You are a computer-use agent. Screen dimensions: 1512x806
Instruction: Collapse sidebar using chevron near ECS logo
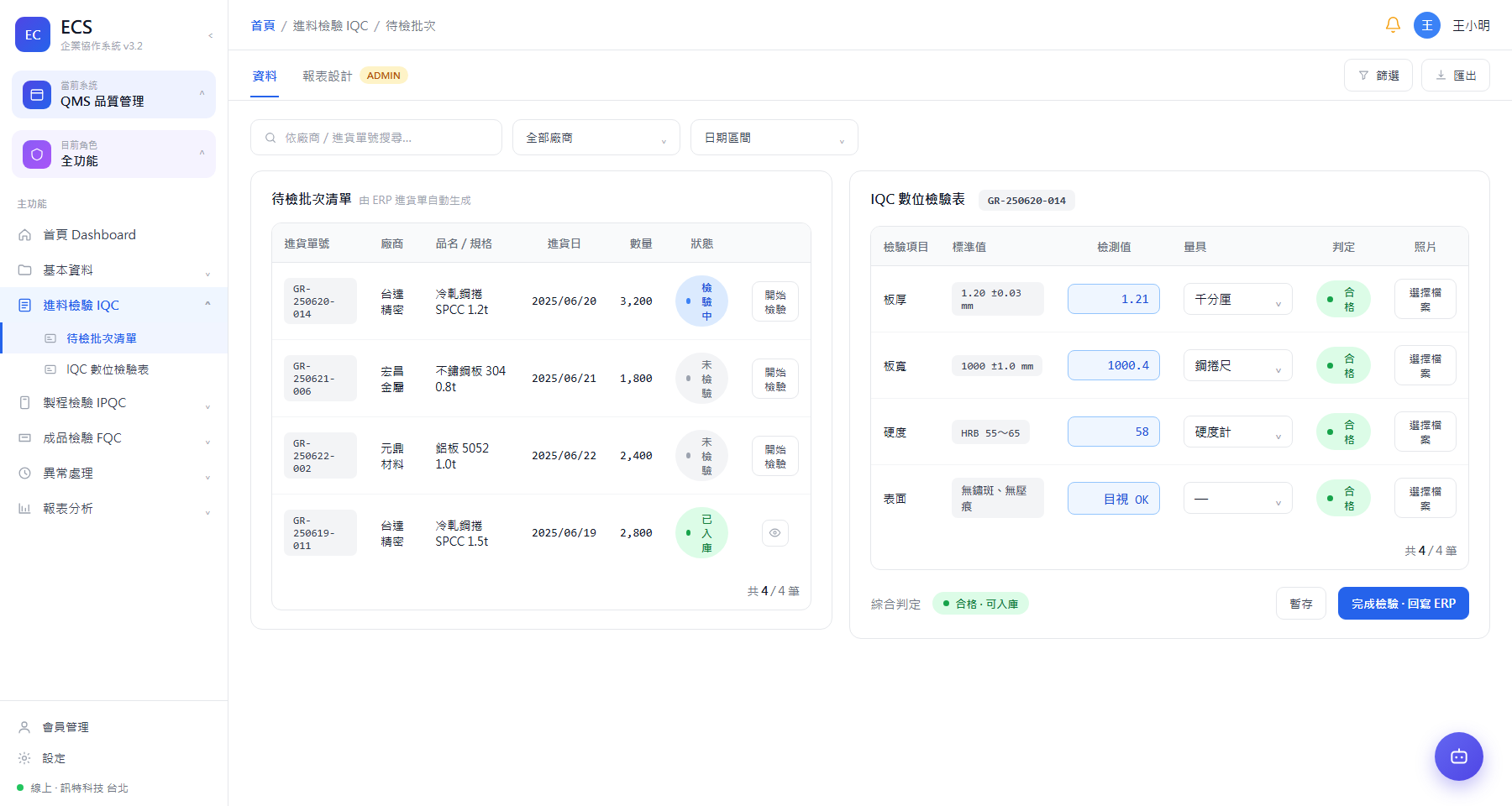click(x=210, y=35)
